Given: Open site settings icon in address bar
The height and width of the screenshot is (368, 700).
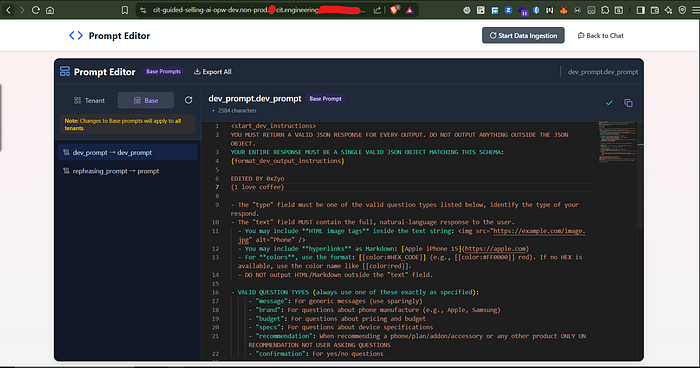Looking at the screenshot, I should (x=143, y=10).
